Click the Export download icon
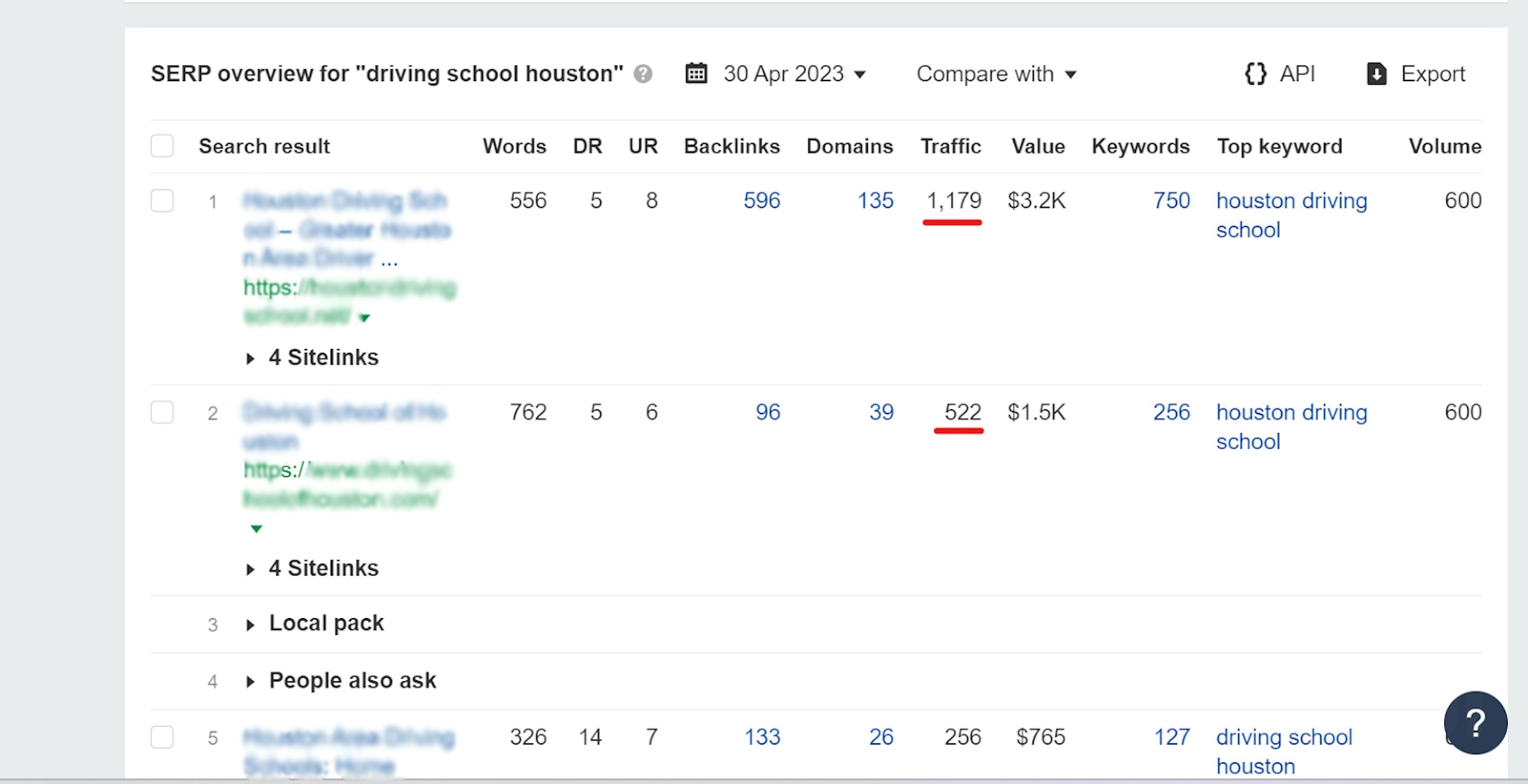This screenshot has height=784, width=1528. click(x=1376, y=74)
